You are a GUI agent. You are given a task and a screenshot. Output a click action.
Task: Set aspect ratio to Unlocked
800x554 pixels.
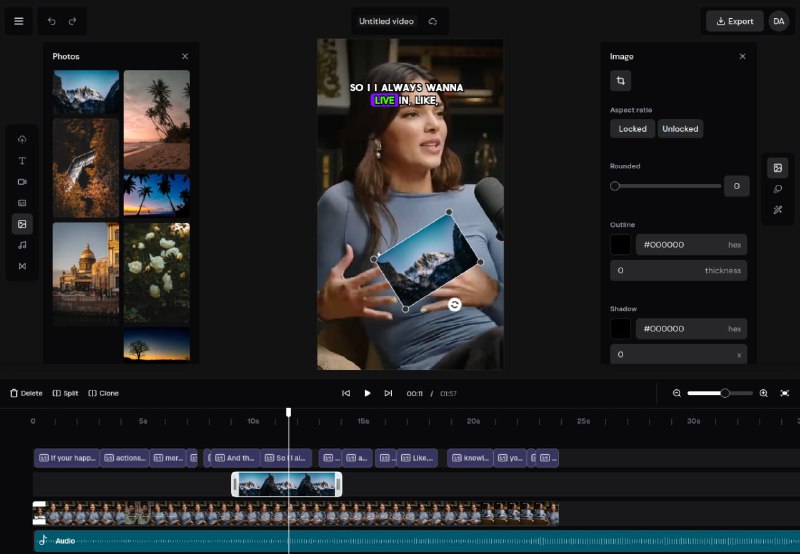(x=680, y=129)
